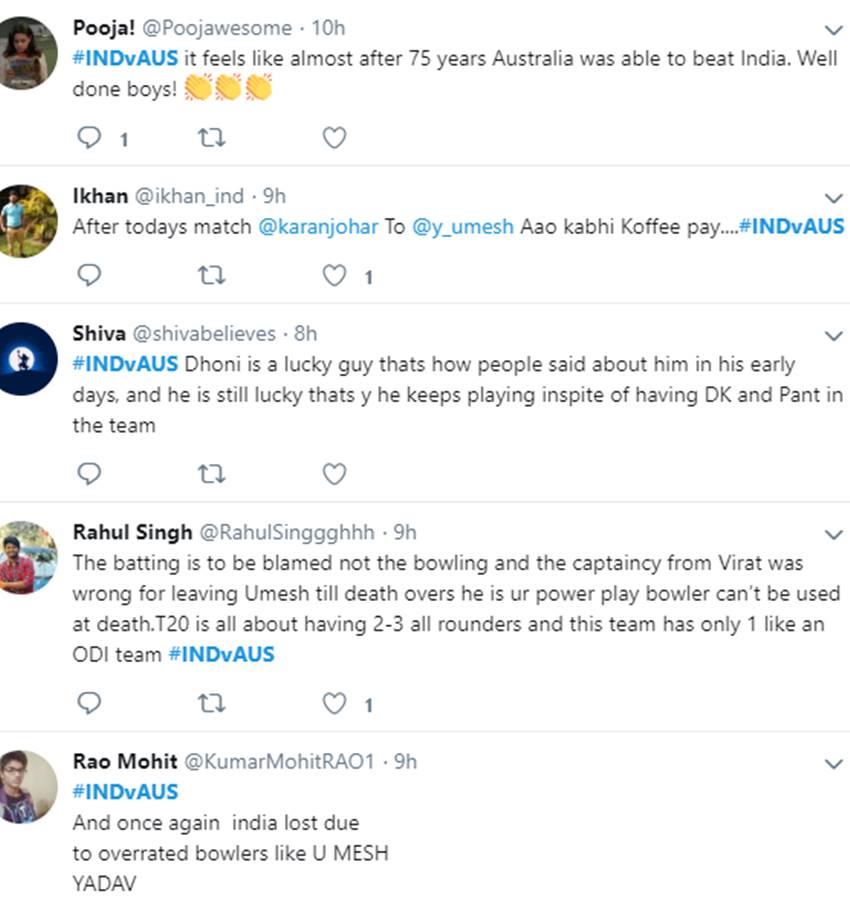The height and width of the screenshot is (905, 850).
Task: Like Shiva's tweet about Dhoni
Action: point(334,473)
